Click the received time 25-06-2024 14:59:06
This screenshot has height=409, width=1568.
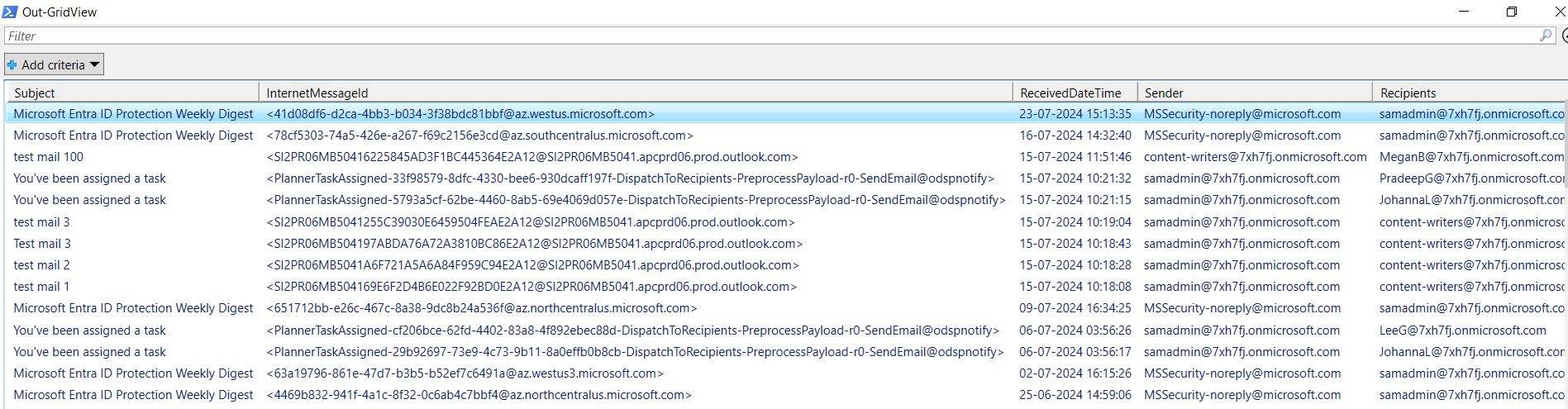click(x=1075, y=395)
